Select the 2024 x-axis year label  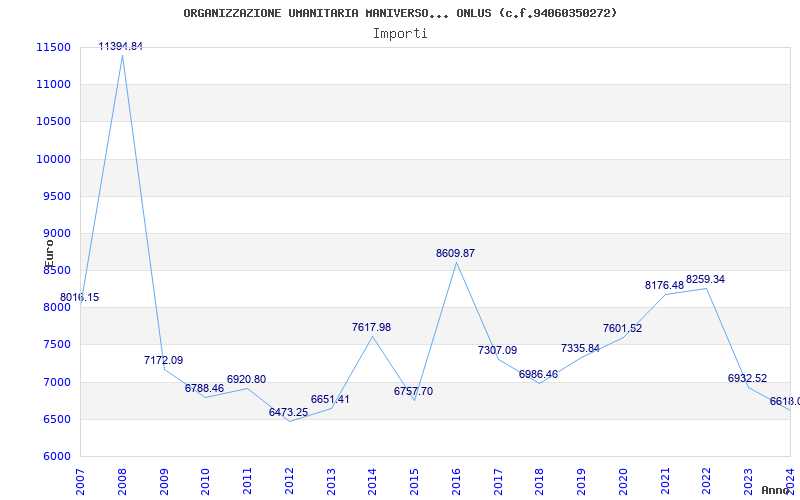click(790, 481)
